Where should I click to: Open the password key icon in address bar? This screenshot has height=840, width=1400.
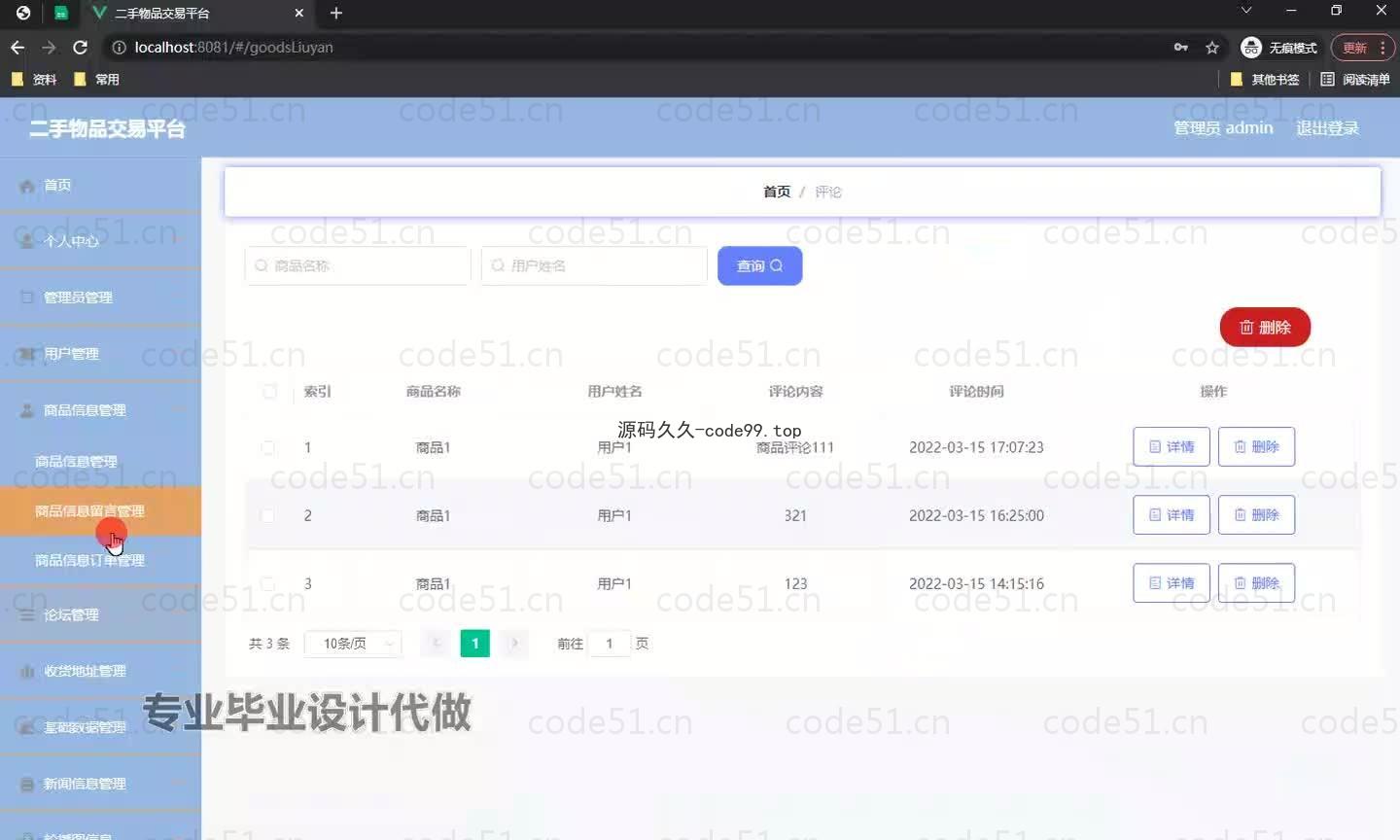[1181, 47]
